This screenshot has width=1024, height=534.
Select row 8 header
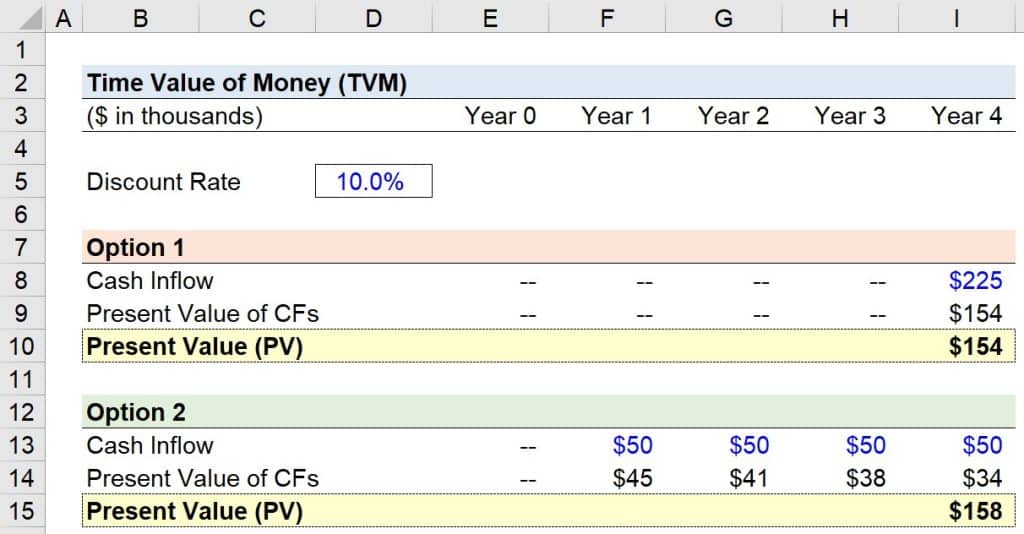[x=22, y=280]
